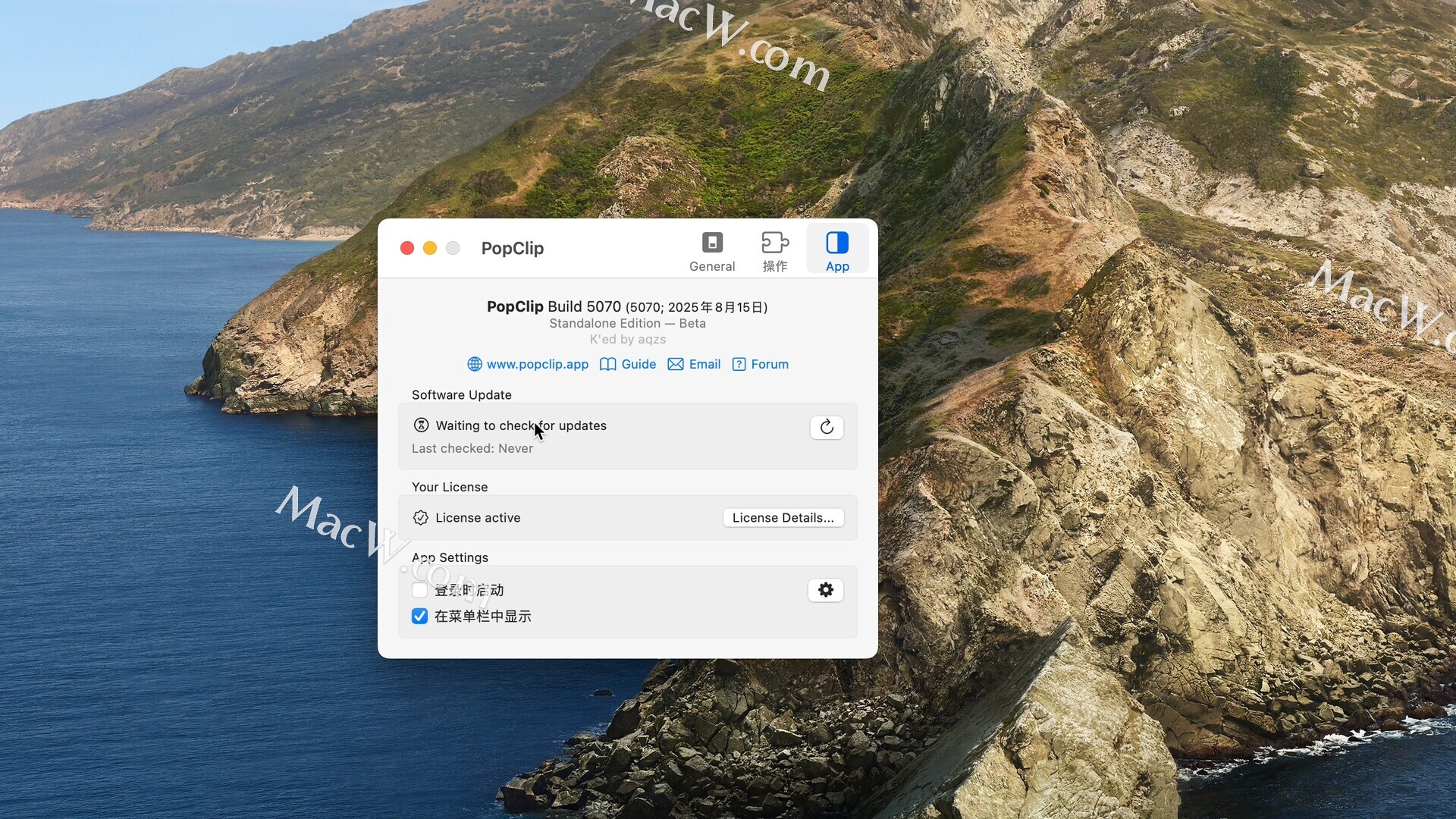
Task: Close the PopClip window with red button
Action: click(407, 248)
